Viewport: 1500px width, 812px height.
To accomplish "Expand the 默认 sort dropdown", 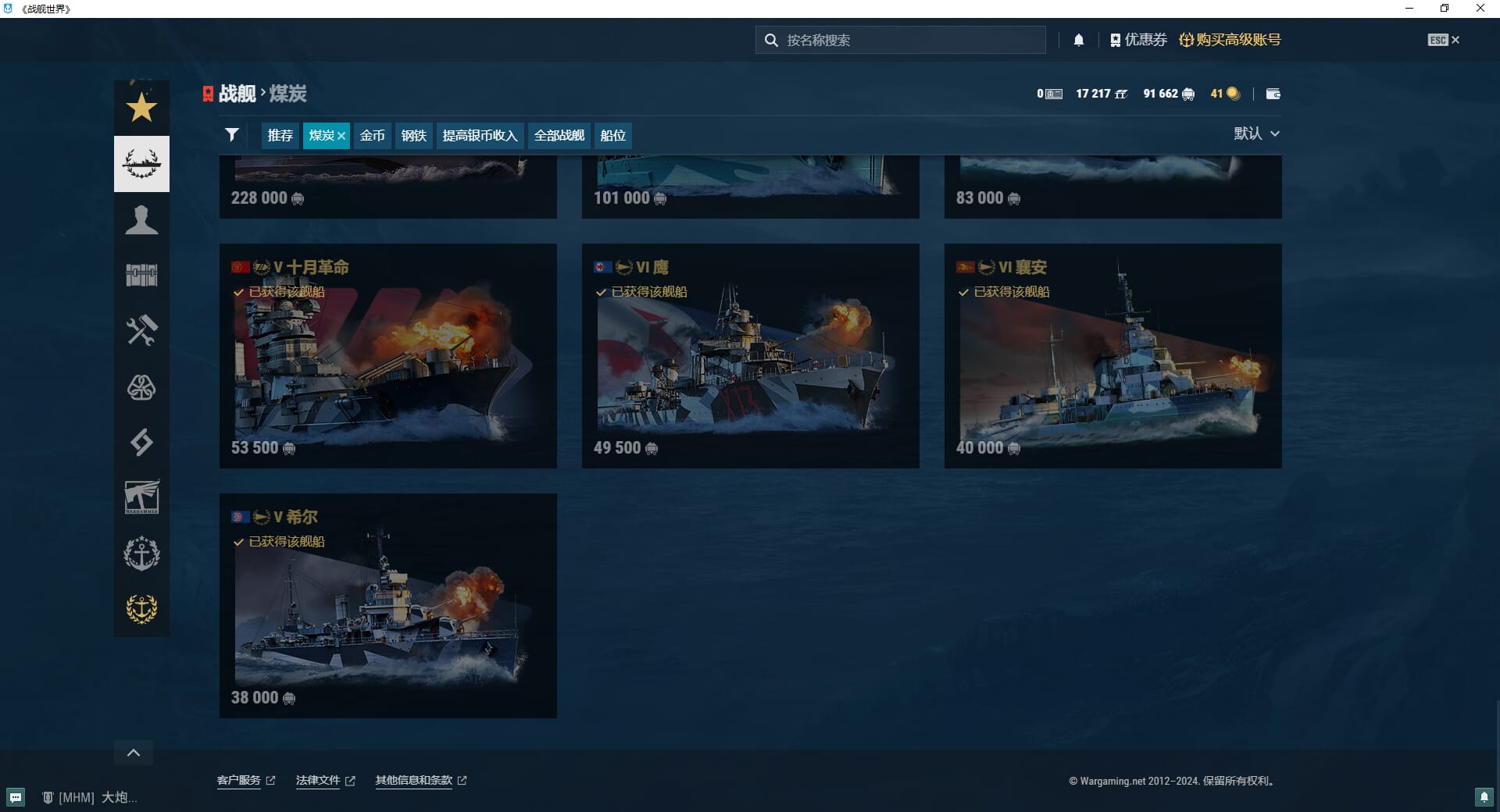I will [1256, 134].
